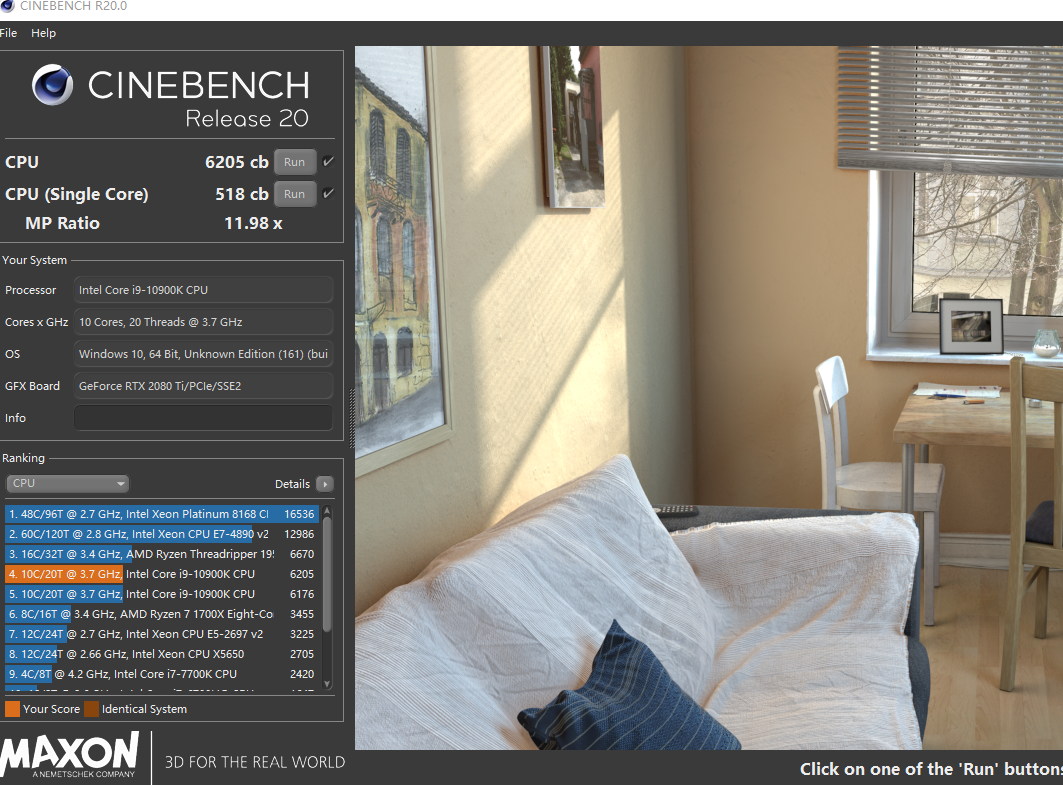Toggle the CPU test checkbox
The height and width of the screenshot is (785, 1063).
click(328, 161)
